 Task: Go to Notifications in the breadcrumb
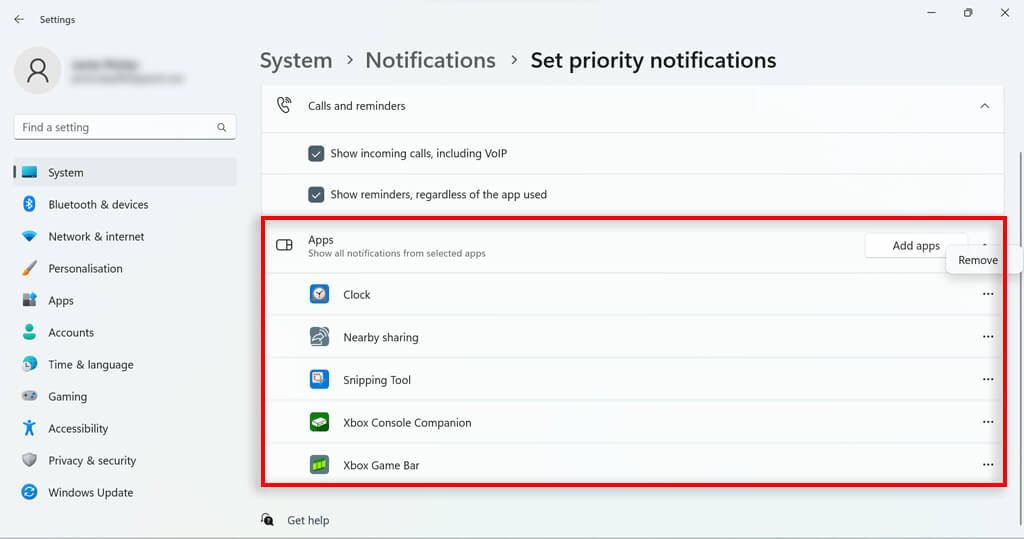coord(430,60)
